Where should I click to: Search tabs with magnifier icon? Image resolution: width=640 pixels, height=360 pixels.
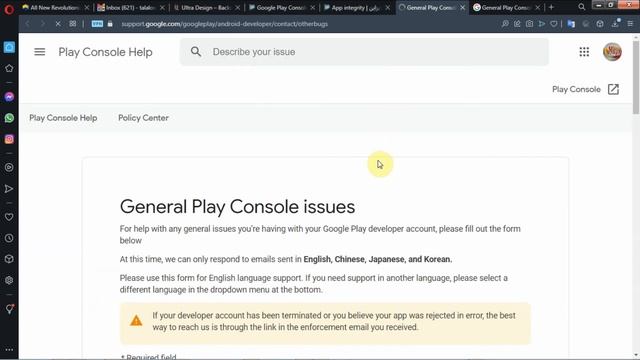(582, 7)
